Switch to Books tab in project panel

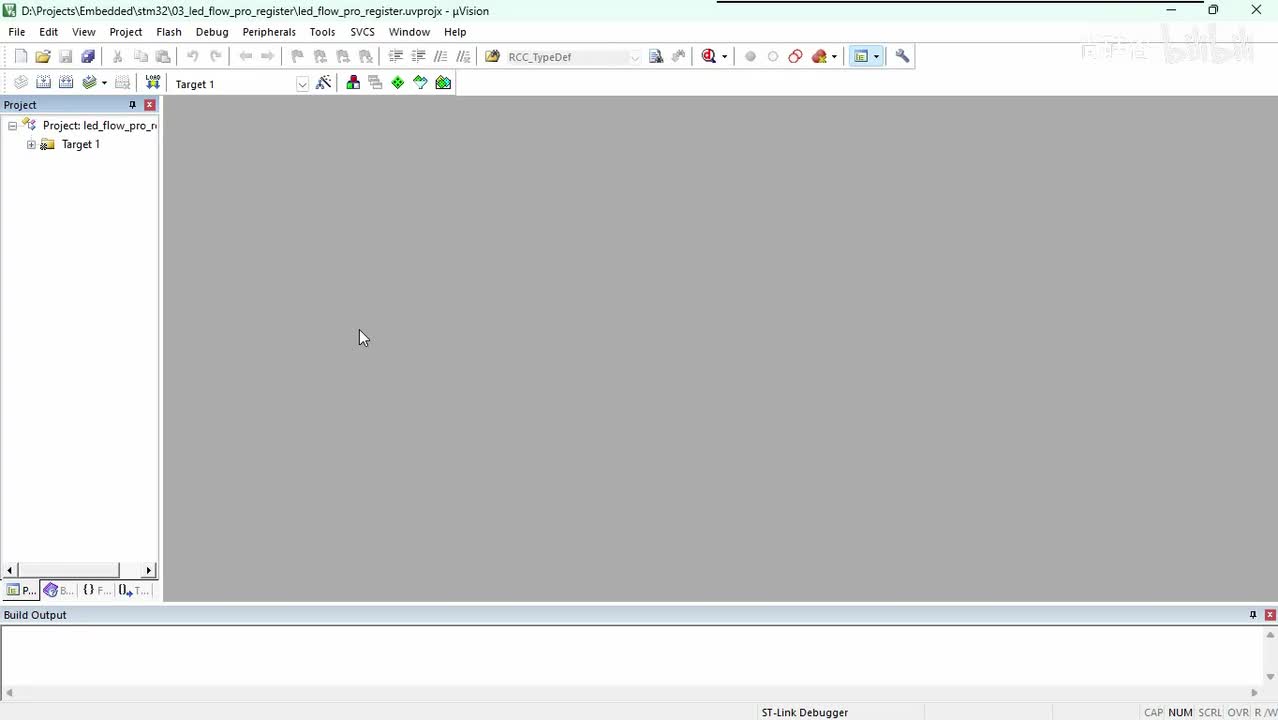pos(58,590)
